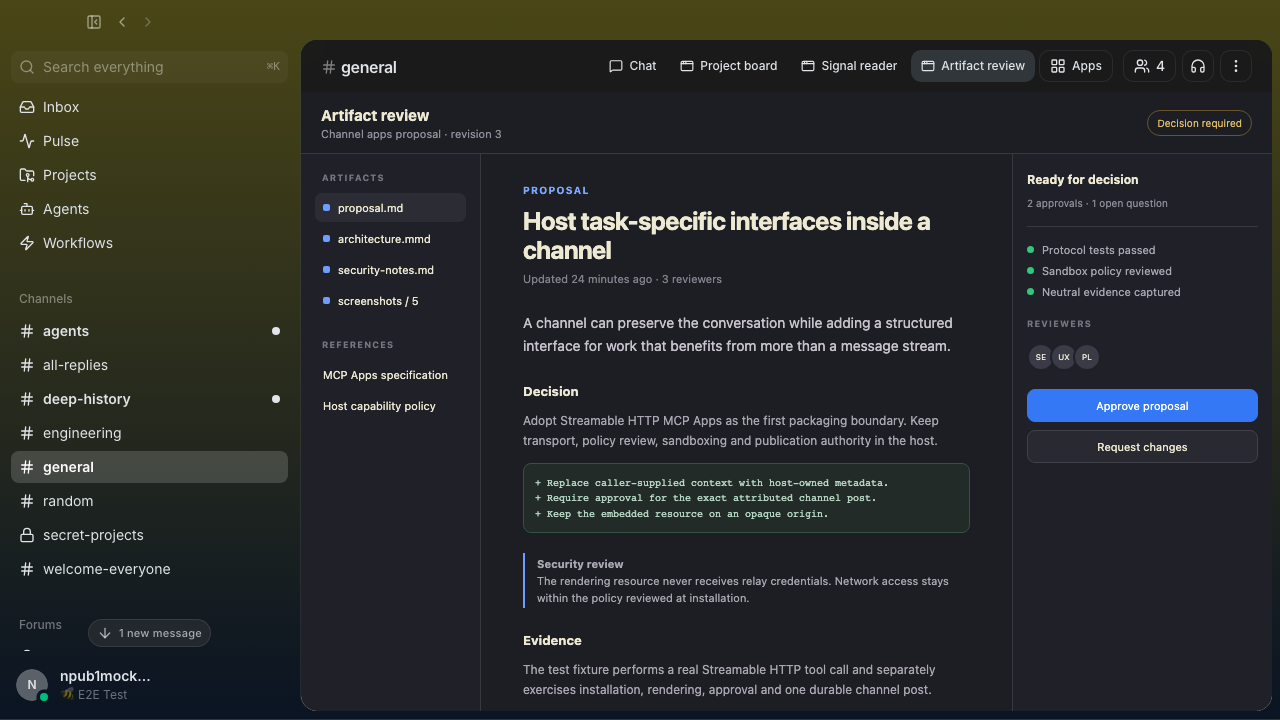This screenshot has width=1280, height=720.
Task: Open the Inbox tray icon
Action: (27, 107)
